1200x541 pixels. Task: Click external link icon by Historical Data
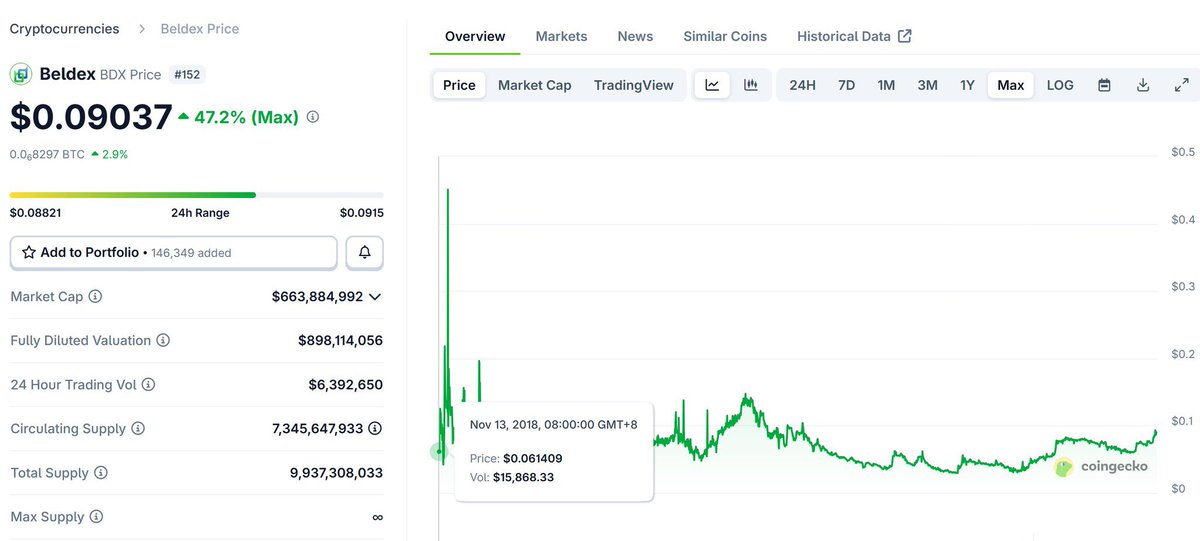point(905,36)
